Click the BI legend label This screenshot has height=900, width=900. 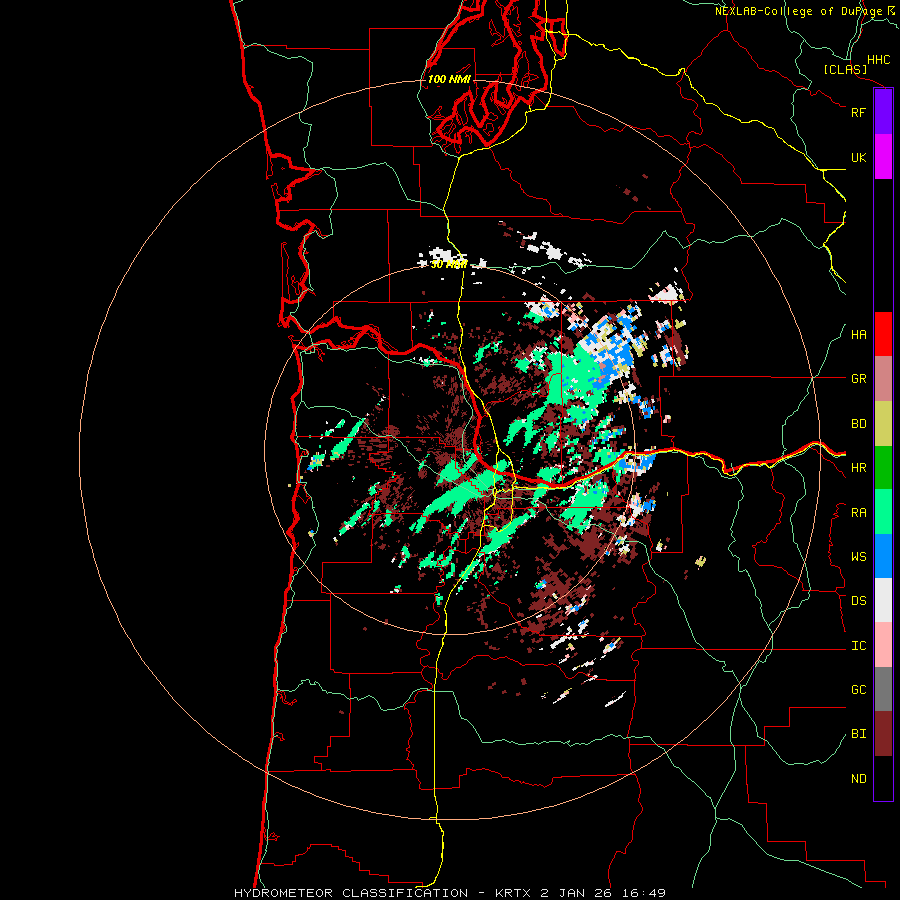pos(858,734)
